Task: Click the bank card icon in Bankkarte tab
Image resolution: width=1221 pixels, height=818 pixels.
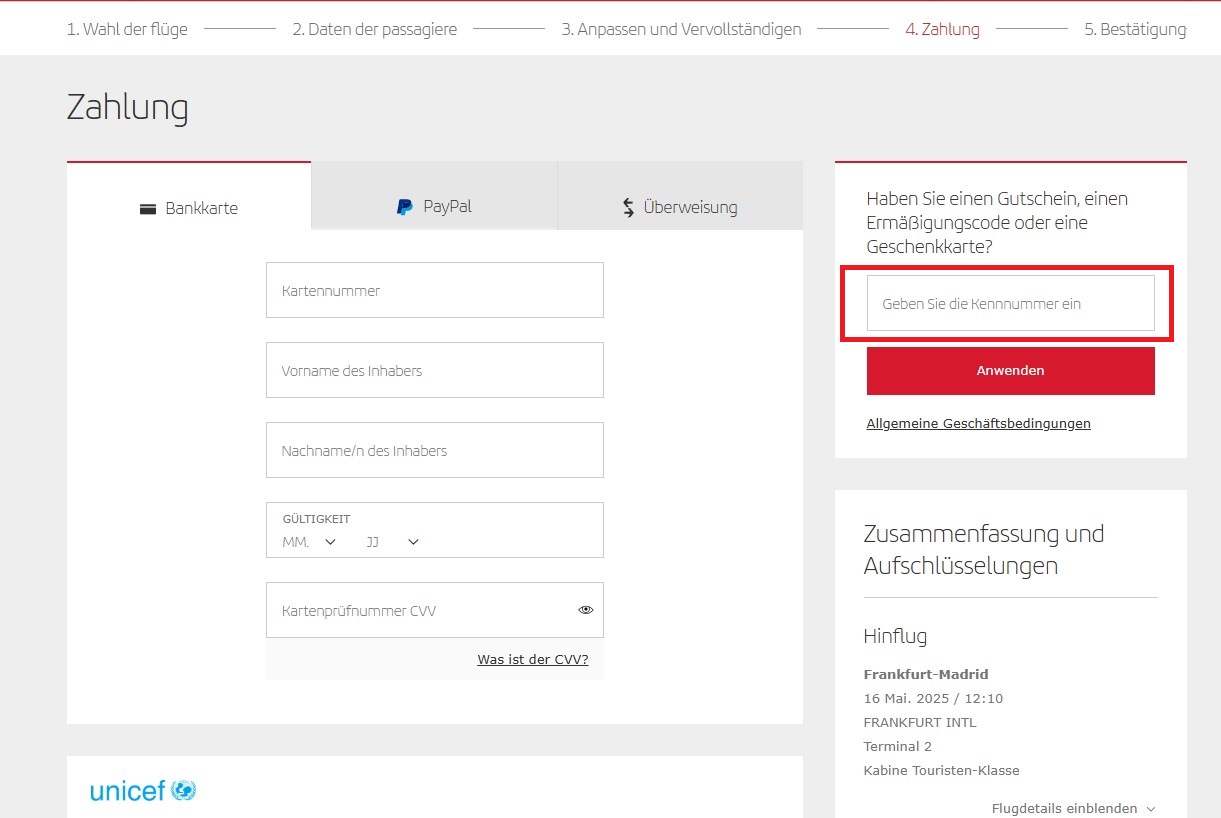Action: 148,209
